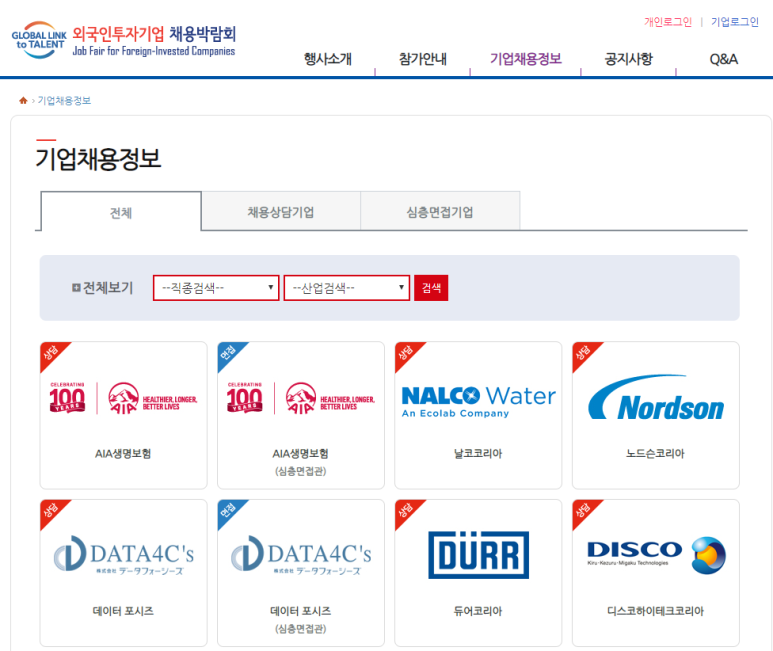Open the DATA4C's (심층면접관) logo

coord(301,555)
